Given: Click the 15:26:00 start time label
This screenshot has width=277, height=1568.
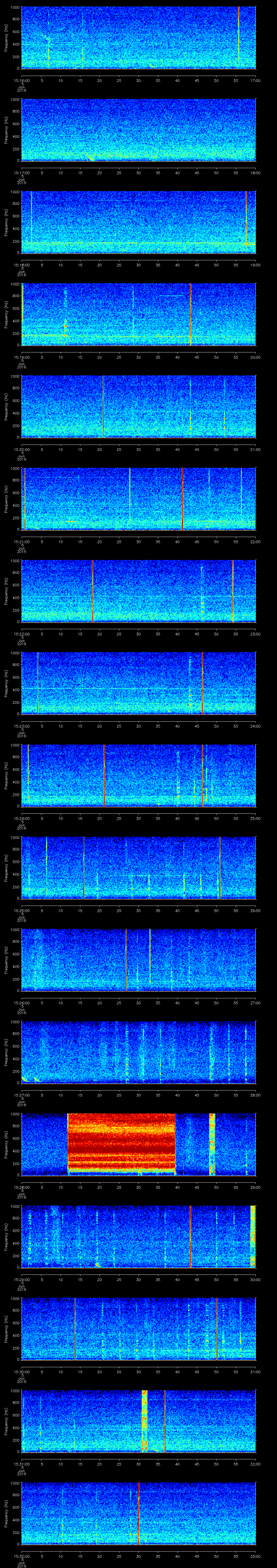Looking at the screenshot, I should click(21, 1003).
